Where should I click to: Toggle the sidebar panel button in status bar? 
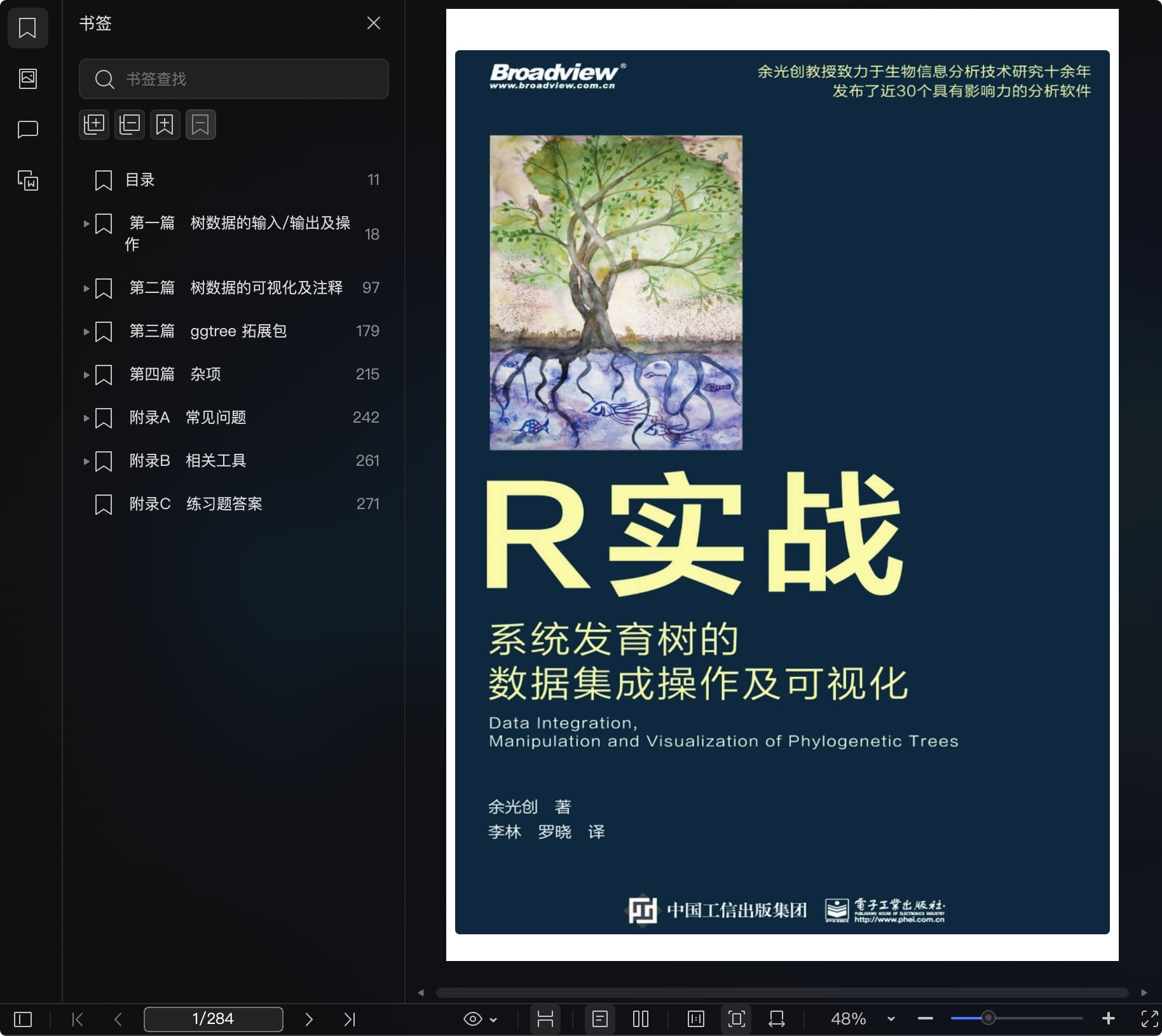(23, 1019)
